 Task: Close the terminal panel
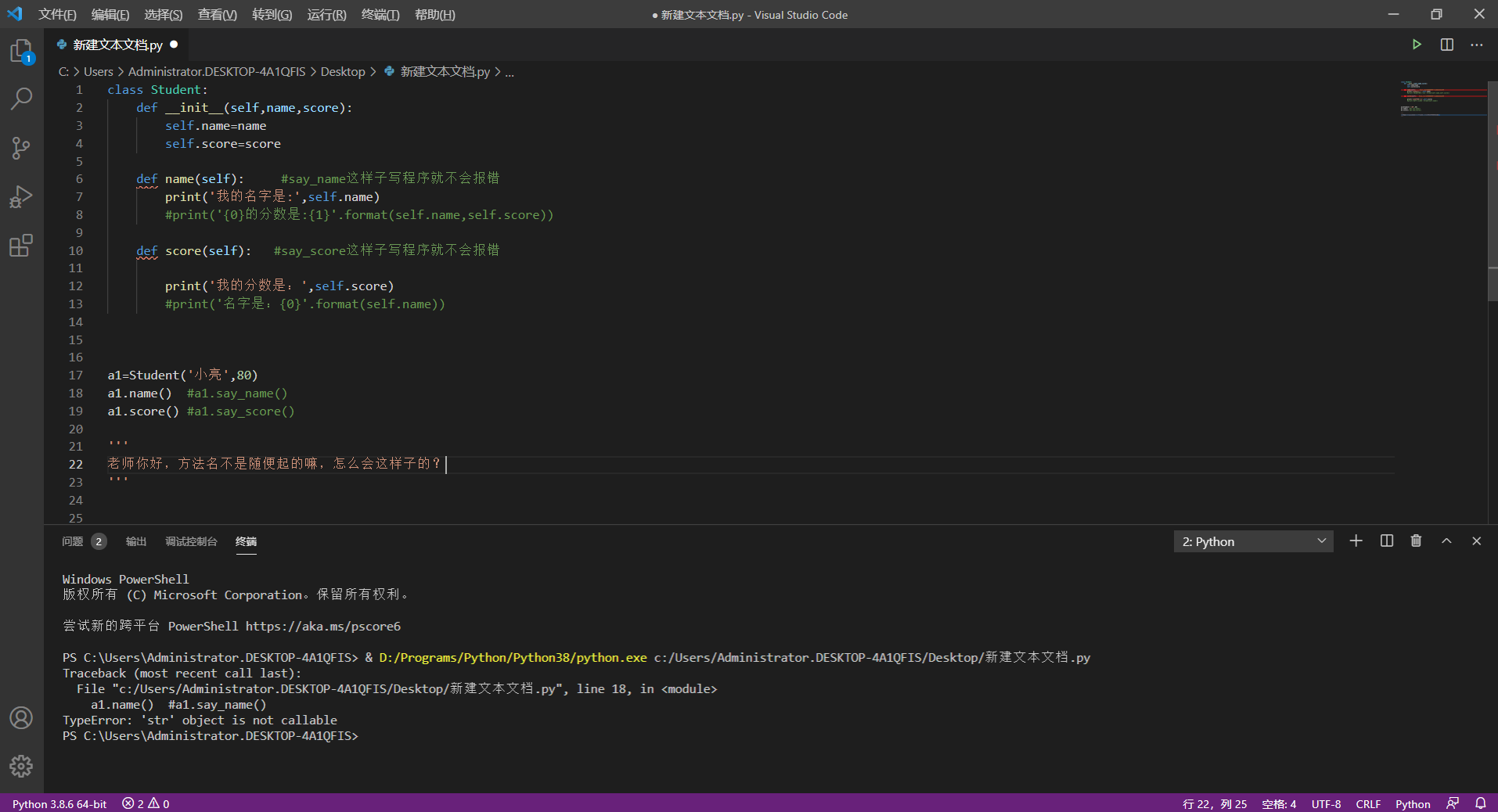(1477, 541)
